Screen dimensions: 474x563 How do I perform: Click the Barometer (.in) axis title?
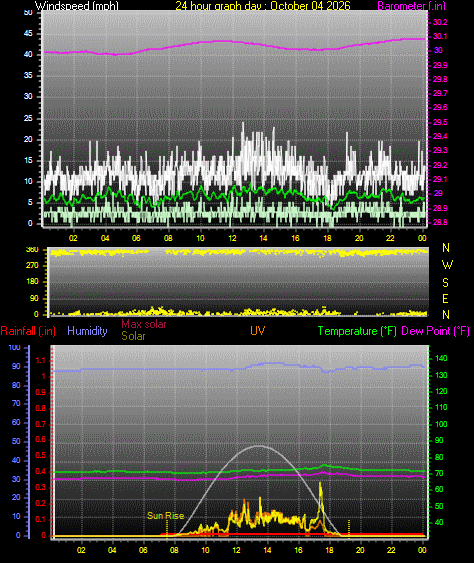[x=412, y=6]
